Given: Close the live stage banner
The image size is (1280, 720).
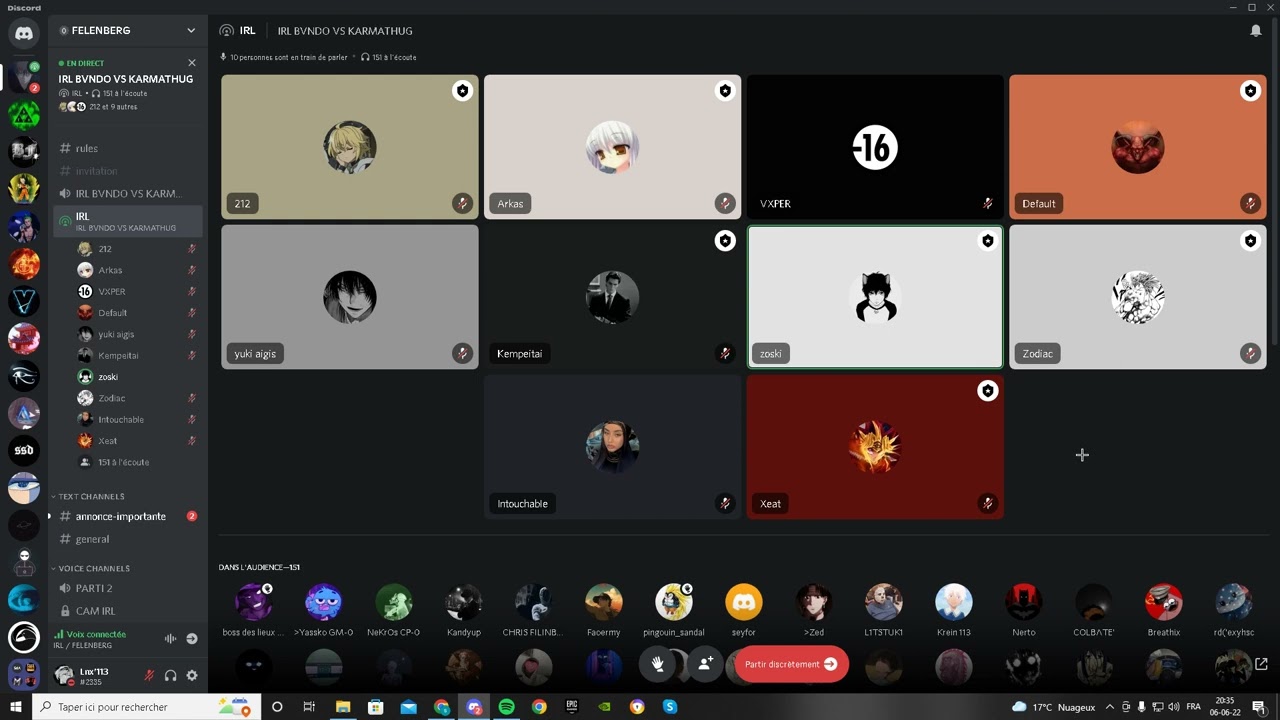Looking at the screenshot, I should click(x=192, y=63).
